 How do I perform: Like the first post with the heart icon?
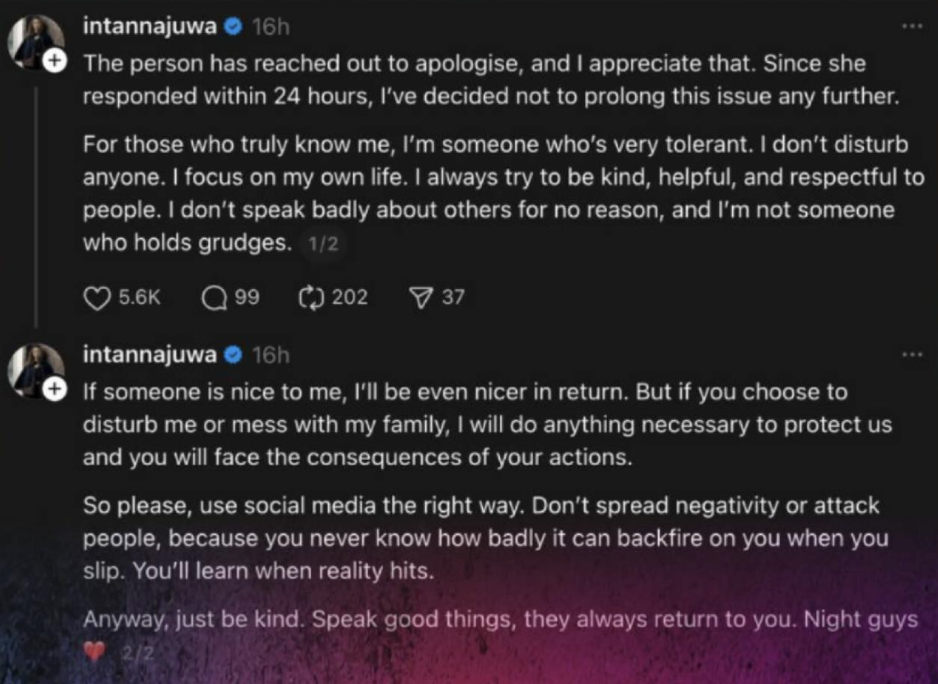(x=96, y=297)
